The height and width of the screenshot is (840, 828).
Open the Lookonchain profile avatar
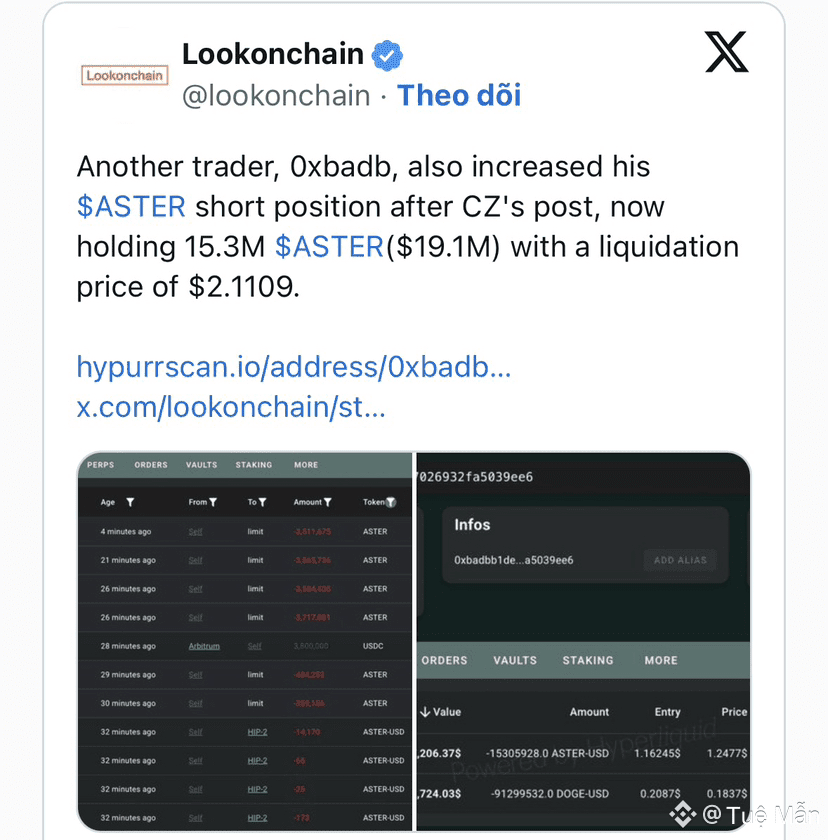124,75
